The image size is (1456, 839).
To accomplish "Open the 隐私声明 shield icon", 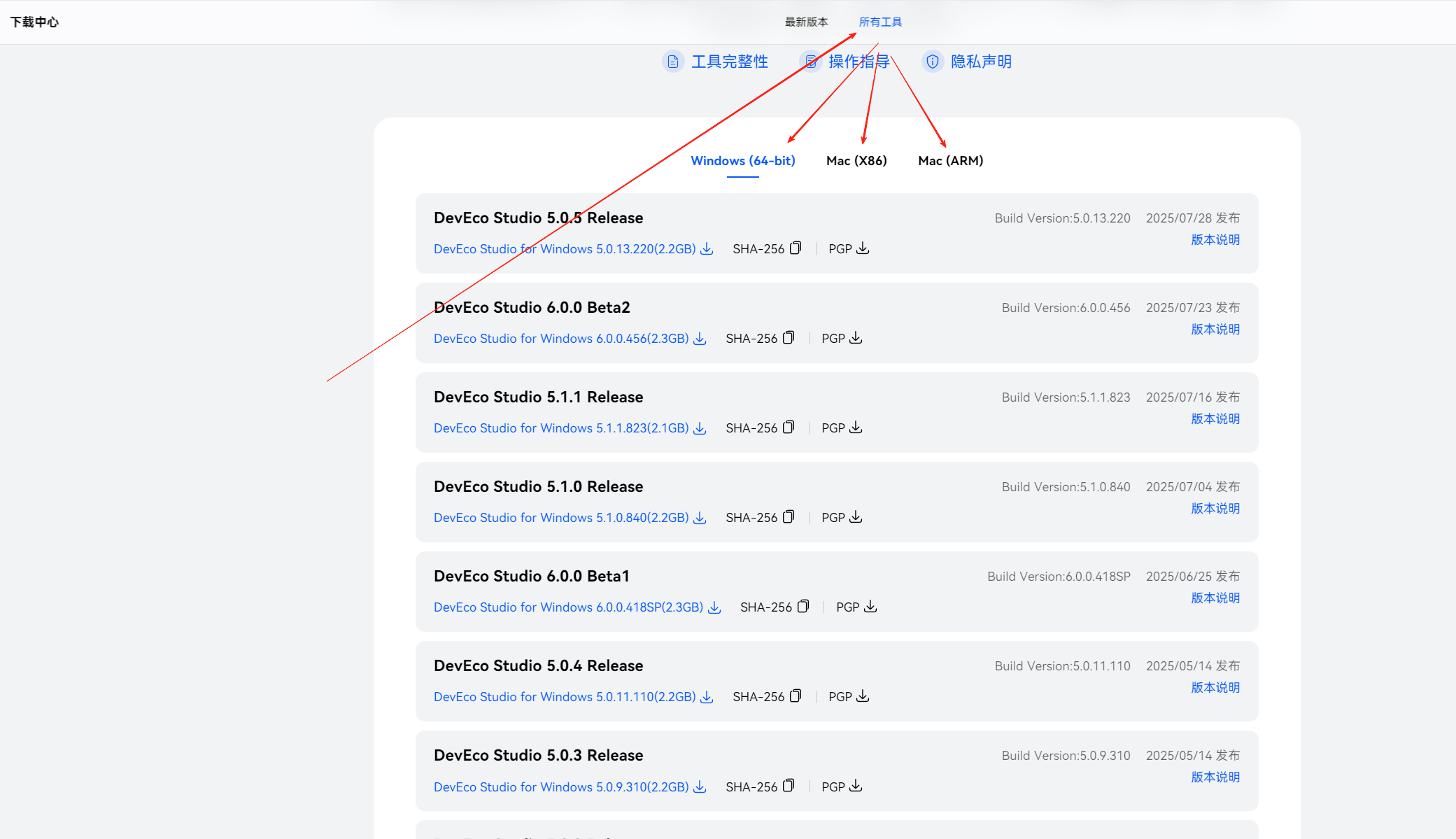I will tap(932, 62).
